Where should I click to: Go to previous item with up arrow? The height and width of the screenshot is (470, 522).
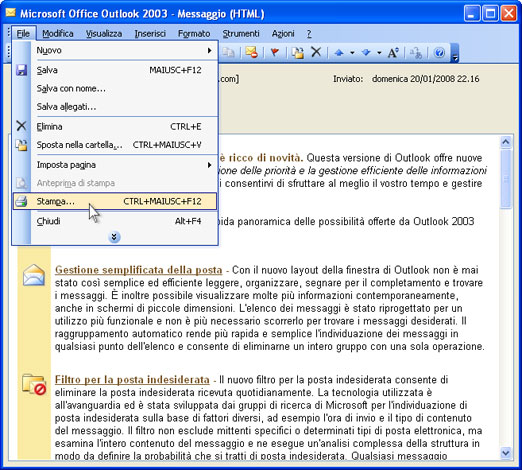pyautogui.click(x=339, y=52)
